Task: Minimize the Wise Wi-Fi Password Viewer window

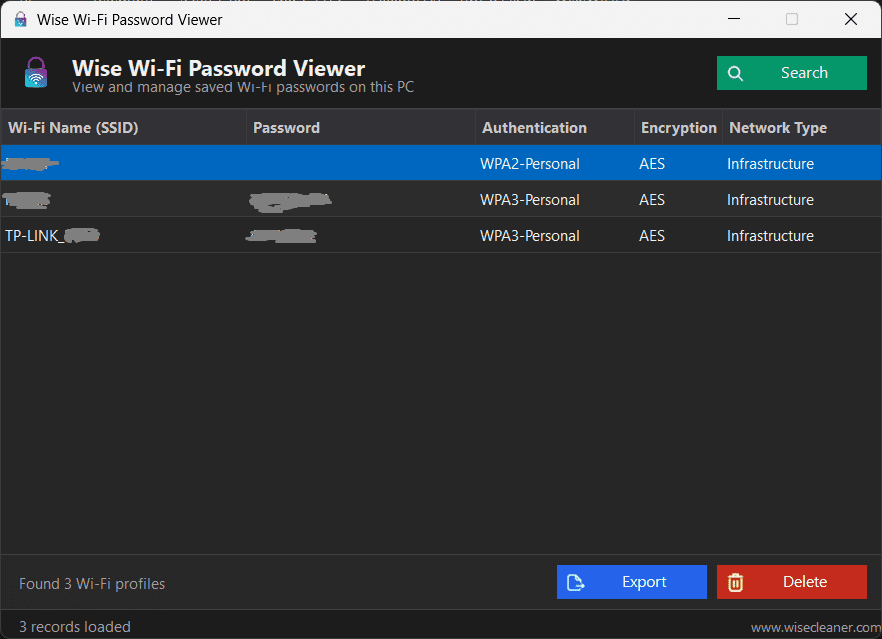Action: pos(733,19)
